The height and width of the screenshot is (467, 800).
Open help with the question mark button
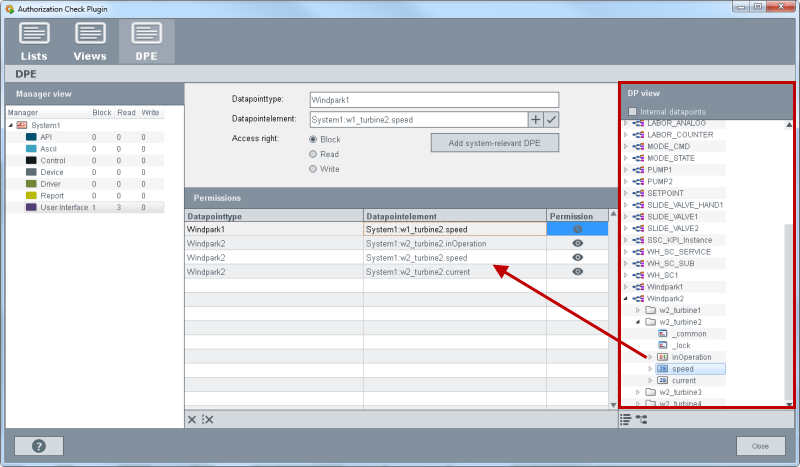[39, 446]
